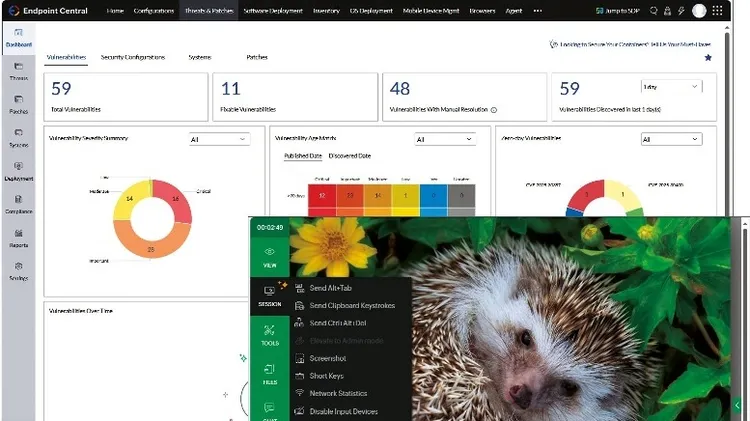The image size is (750, 421).
Task: Click the Send Ctrl+Alt+Del option
Action: [339, 322]
